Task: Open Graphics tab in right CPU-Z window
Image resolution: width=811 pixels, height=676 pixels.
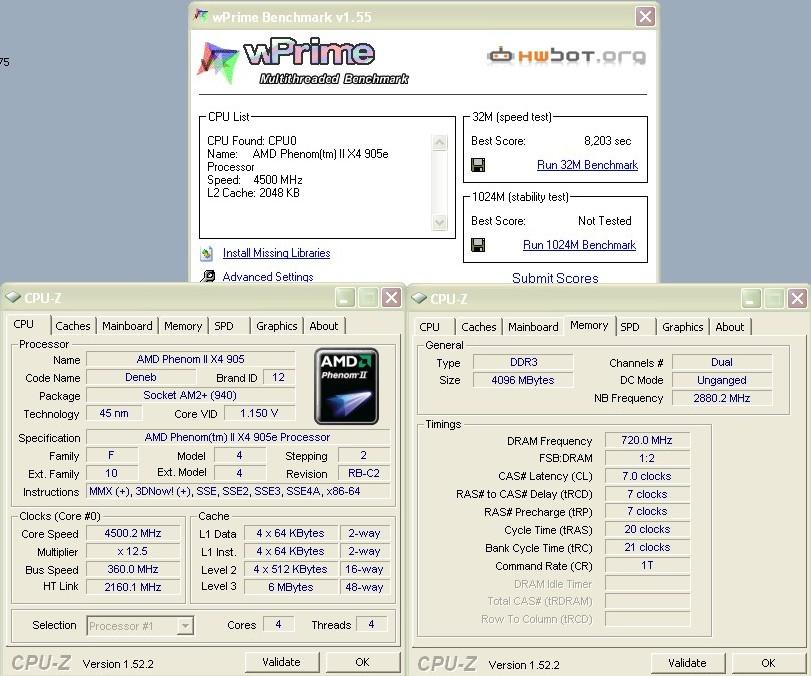Action: tap(683, 327)
